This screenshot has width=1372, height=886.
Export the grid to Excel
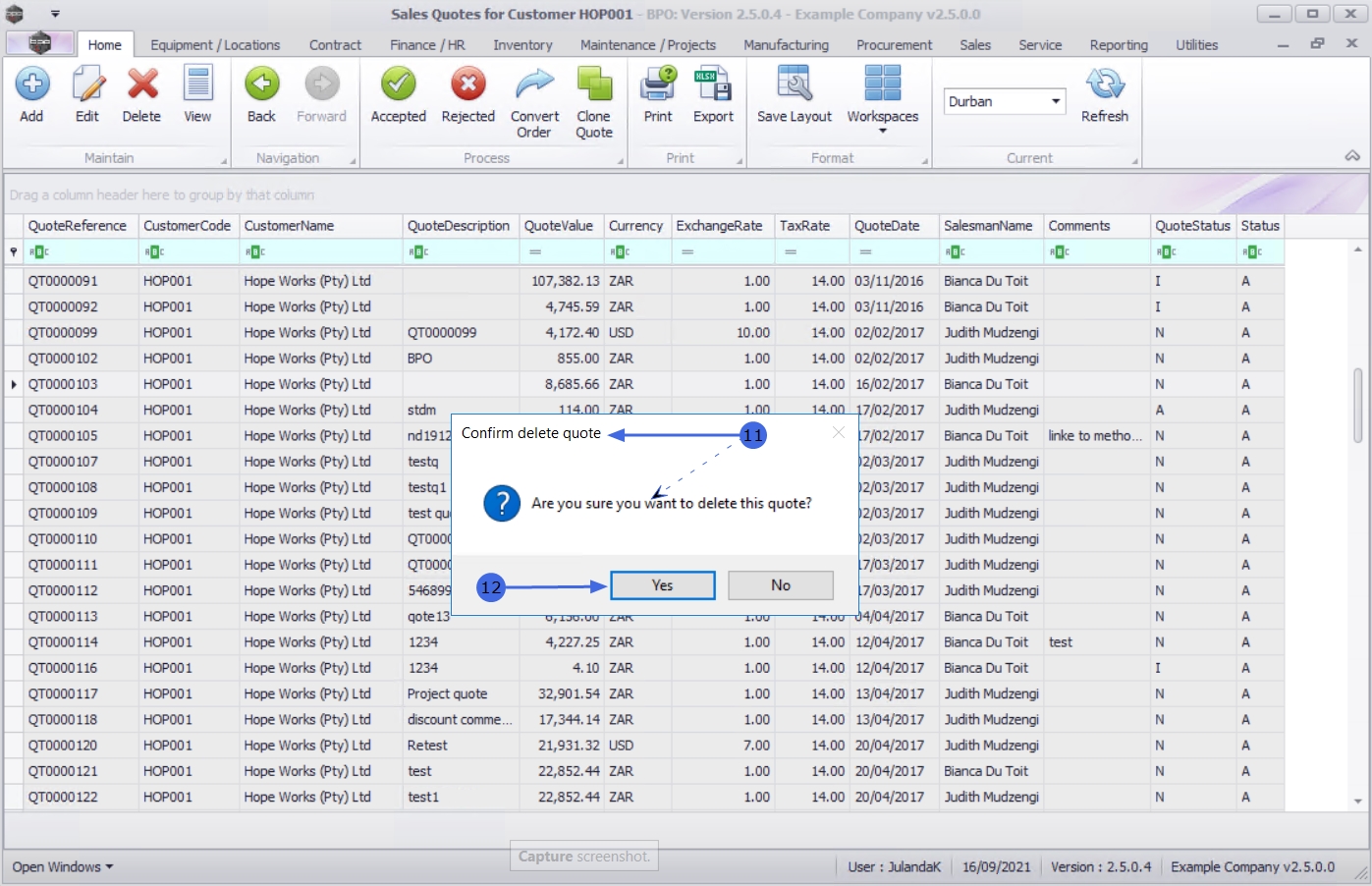pos(713,84)
